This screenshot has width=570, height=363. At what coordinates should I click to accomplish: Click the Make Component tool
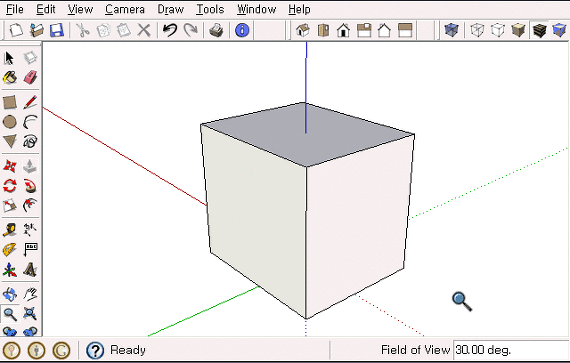coord(30,57)
